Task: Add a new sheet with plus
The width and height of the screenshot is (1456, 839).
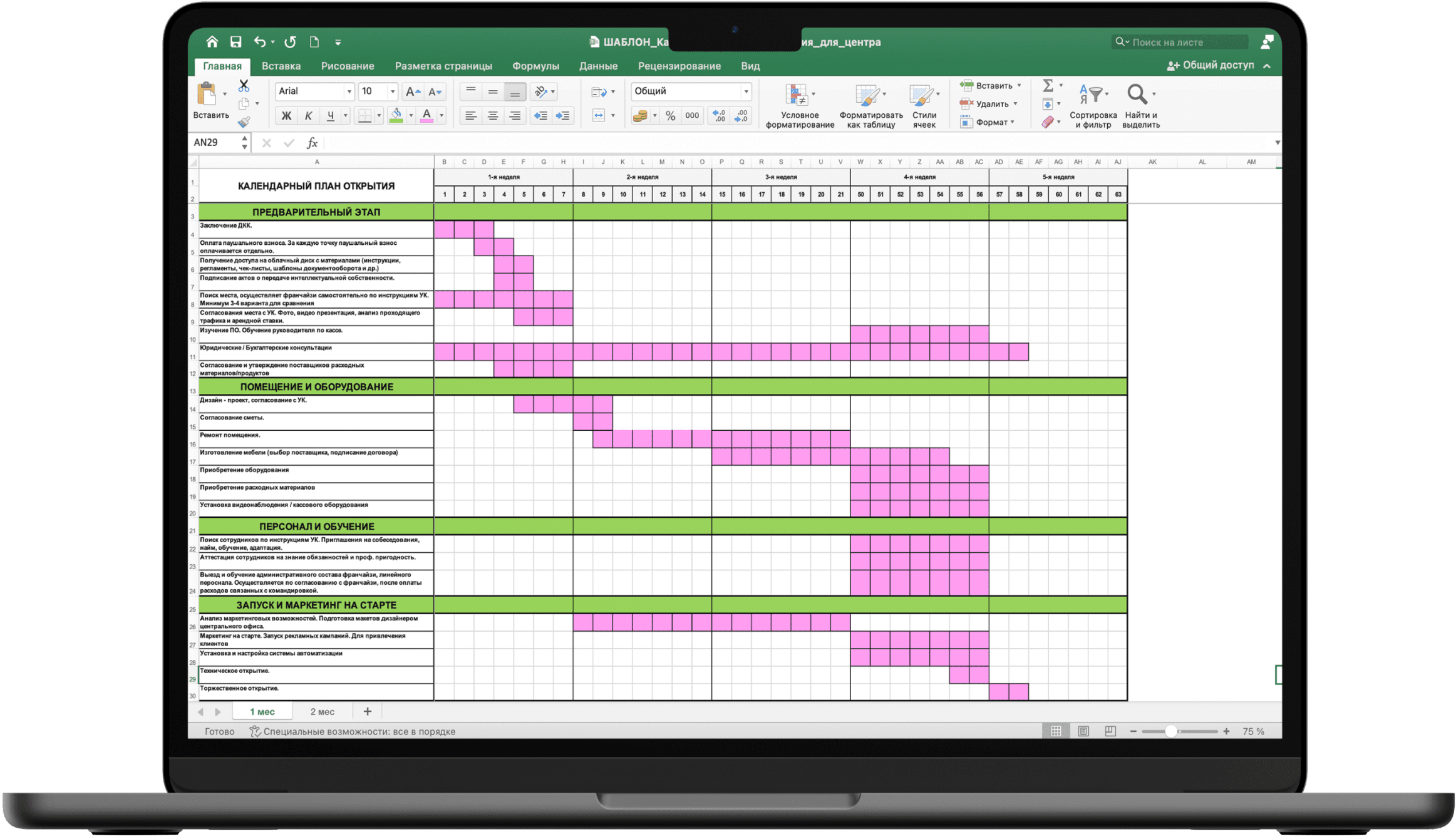Action: click(x=368, y=711)
